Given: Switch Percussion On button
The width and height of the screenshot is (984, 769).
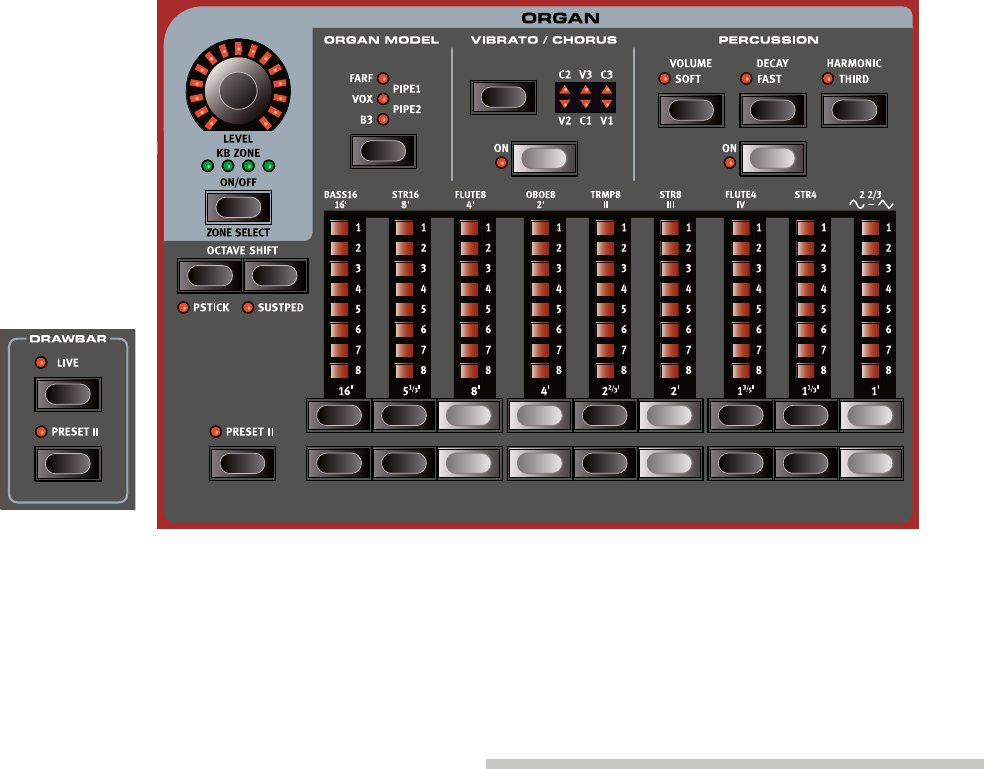Looking at the screenshot, I should coord(773,159).
